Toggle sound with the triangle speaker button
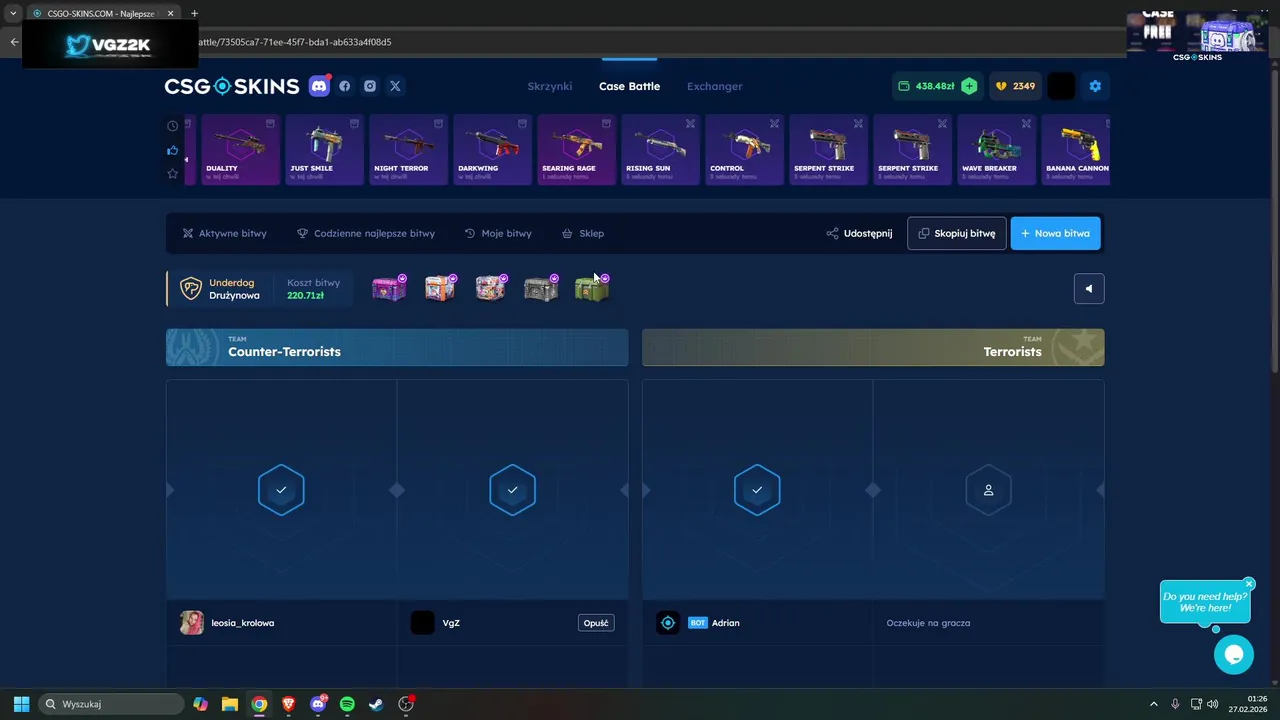The image size is (1280, 720). click(1089, 289)
